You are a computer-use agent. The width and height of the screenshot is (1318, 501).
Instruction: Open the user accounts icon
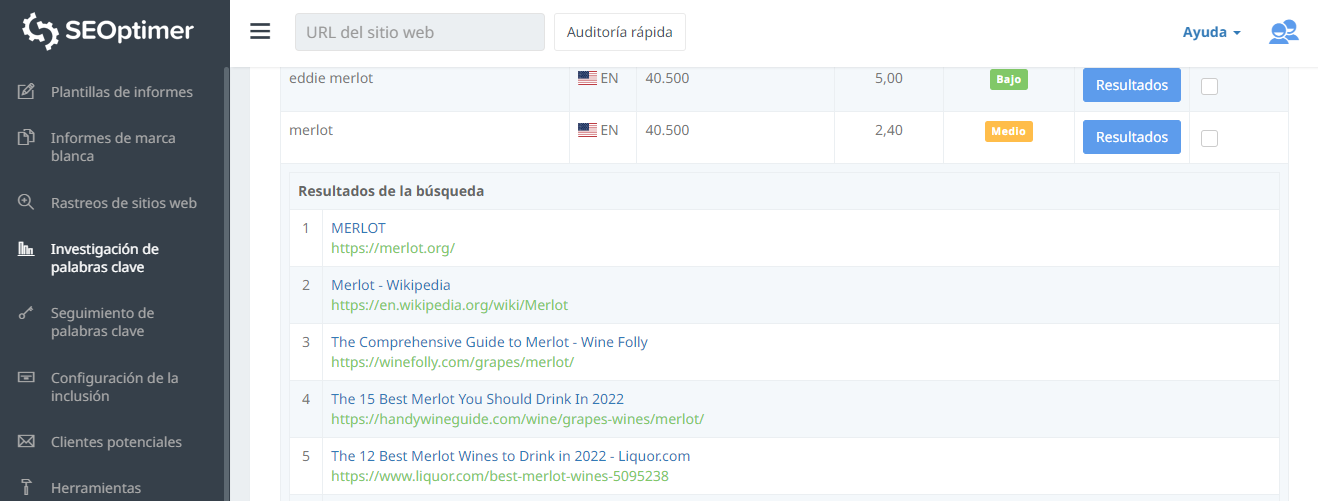1283,32
